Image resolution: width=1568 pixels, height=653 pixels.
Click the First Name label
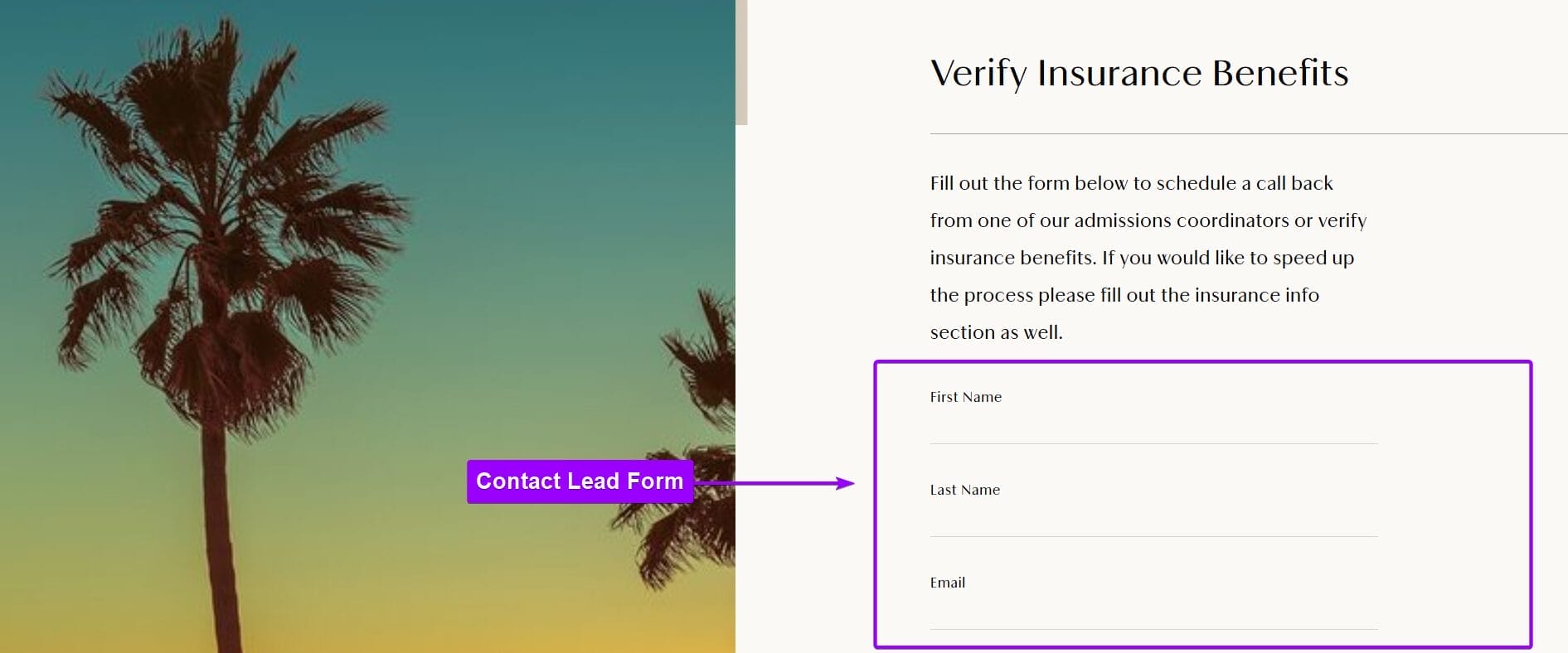965,397
